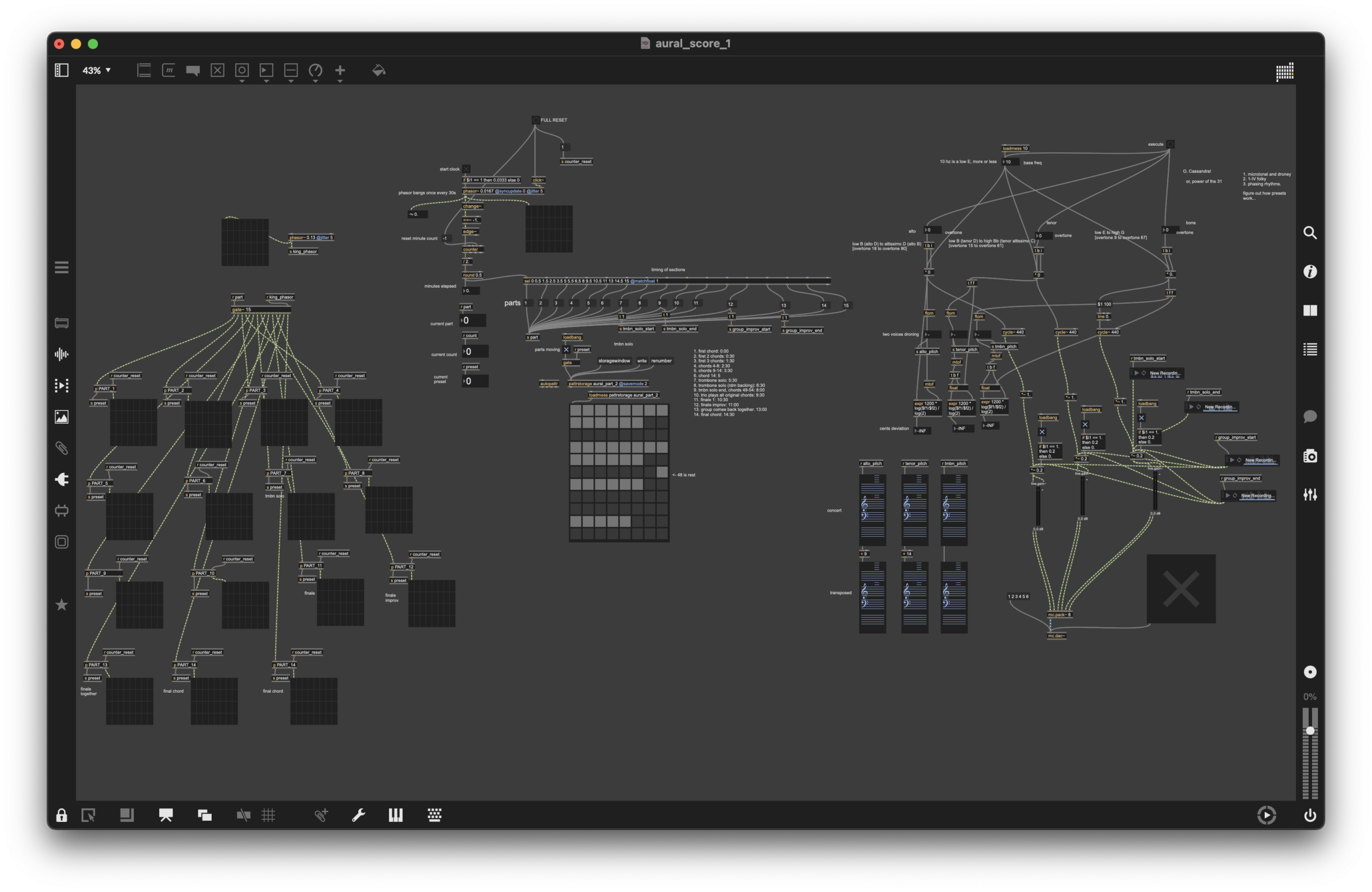Open the 43% zoom level dropdown

point(96,70)
